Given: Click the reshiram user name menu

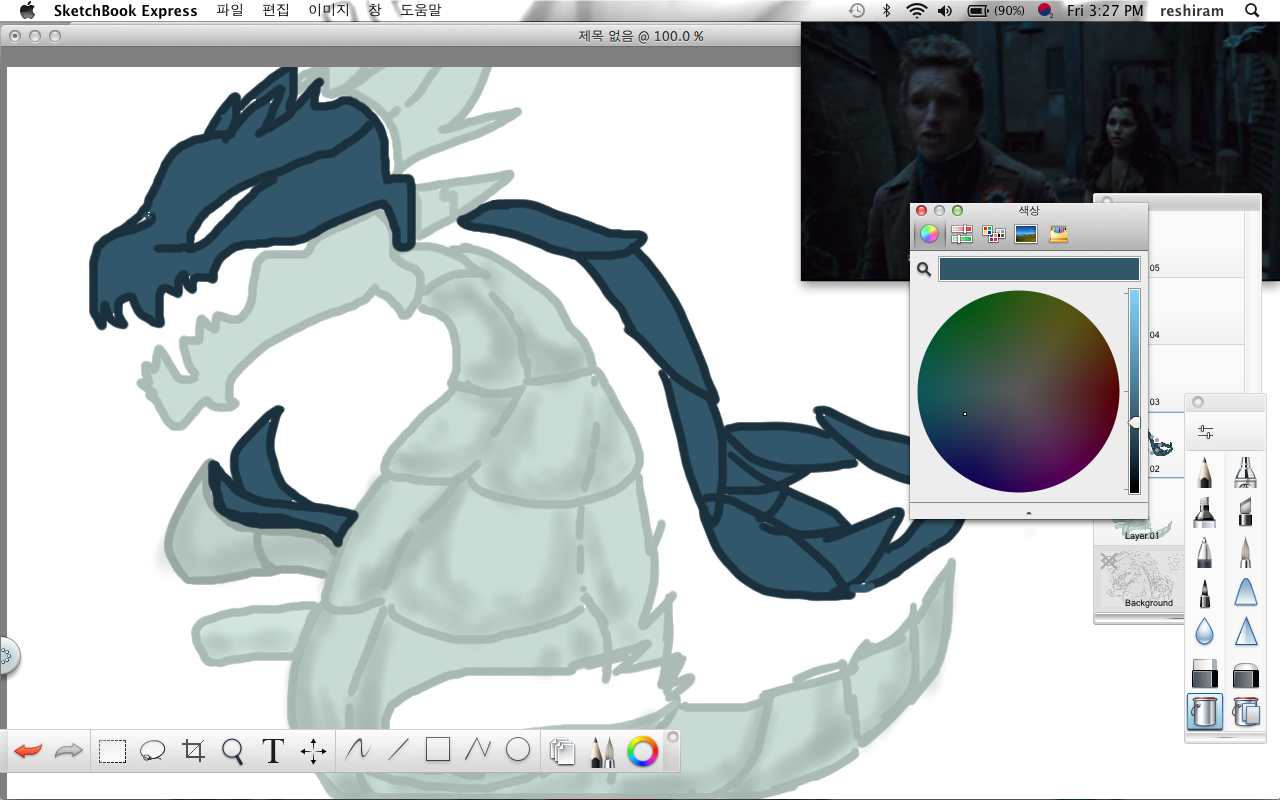Looking at the screenshot, I should tap(1190, 11).
